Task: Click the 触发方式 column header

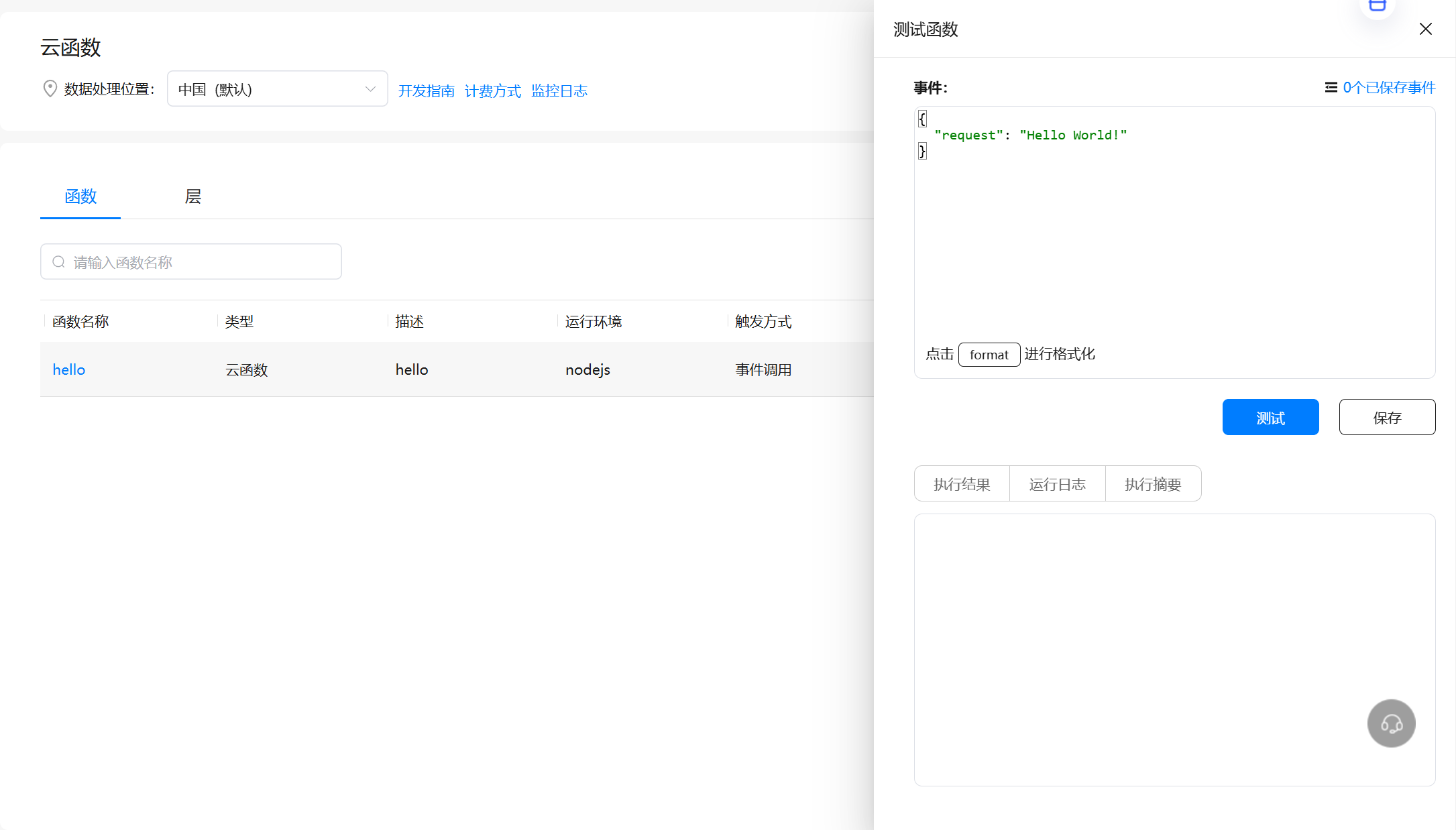Action: [763, 321]
